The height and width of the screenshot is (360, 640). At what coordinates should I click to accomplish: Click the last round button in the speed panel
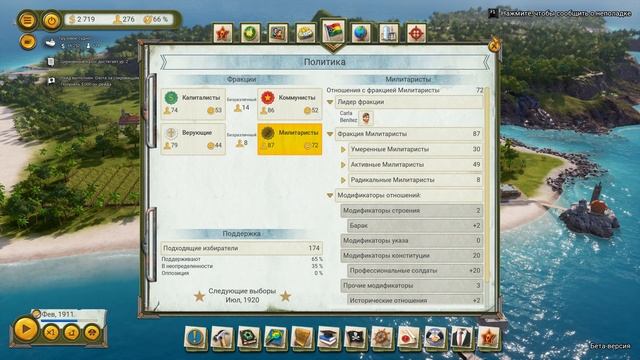coord(92,333)
